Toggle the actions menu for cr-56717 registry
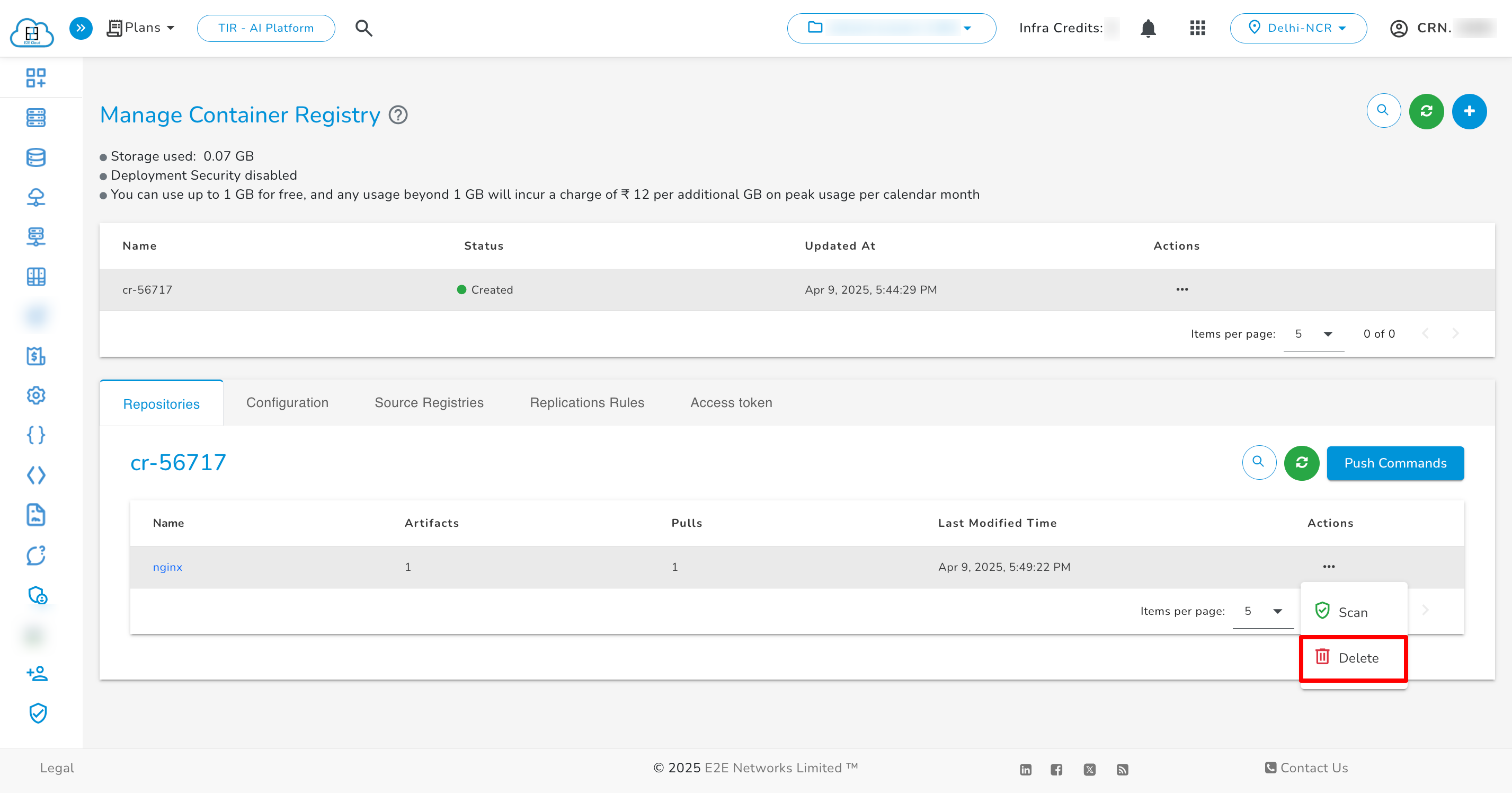 tap(1181, 289)
